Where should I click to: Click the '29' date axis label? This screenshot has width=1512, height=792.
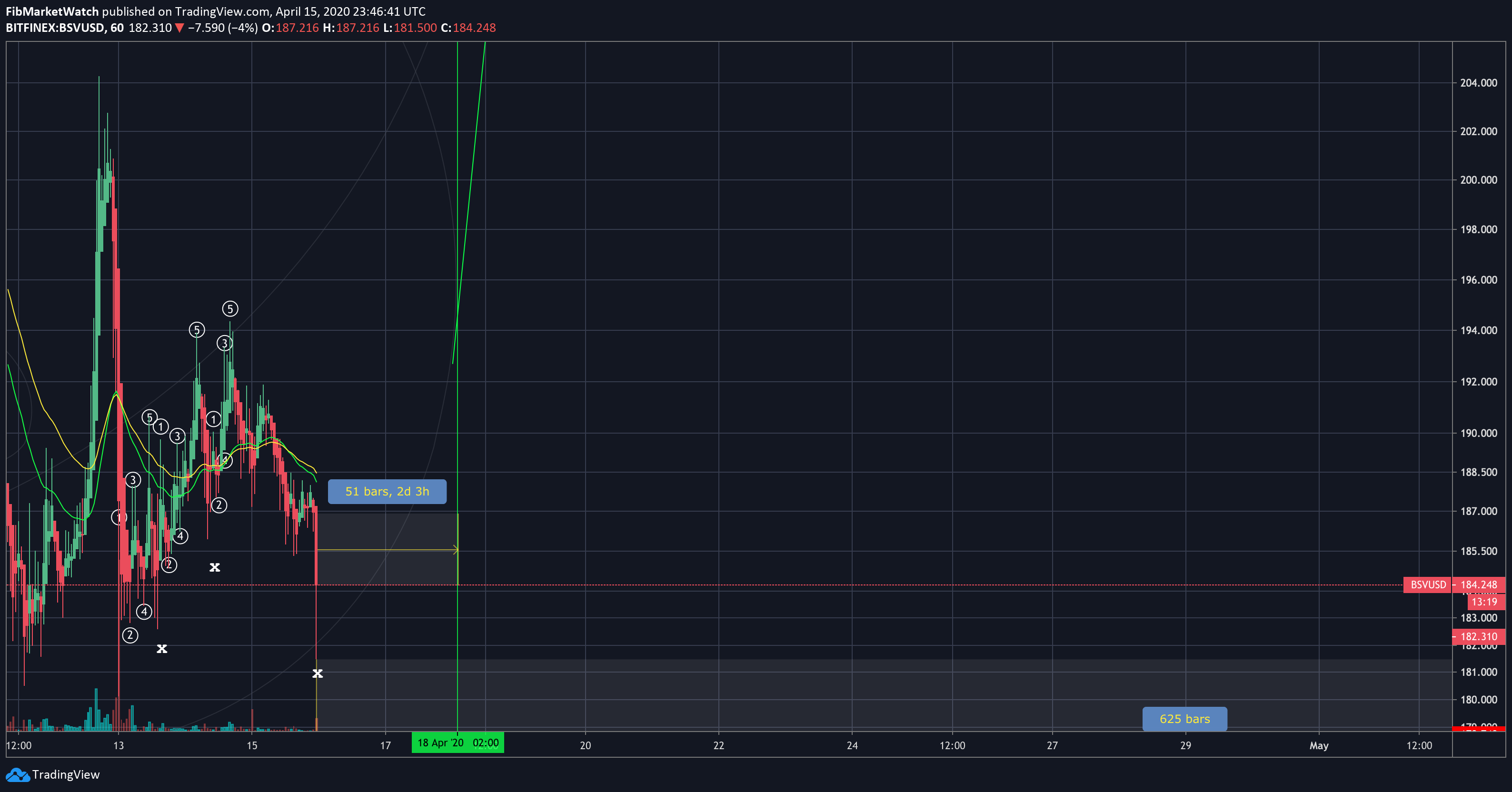[x=1185, y=746]
